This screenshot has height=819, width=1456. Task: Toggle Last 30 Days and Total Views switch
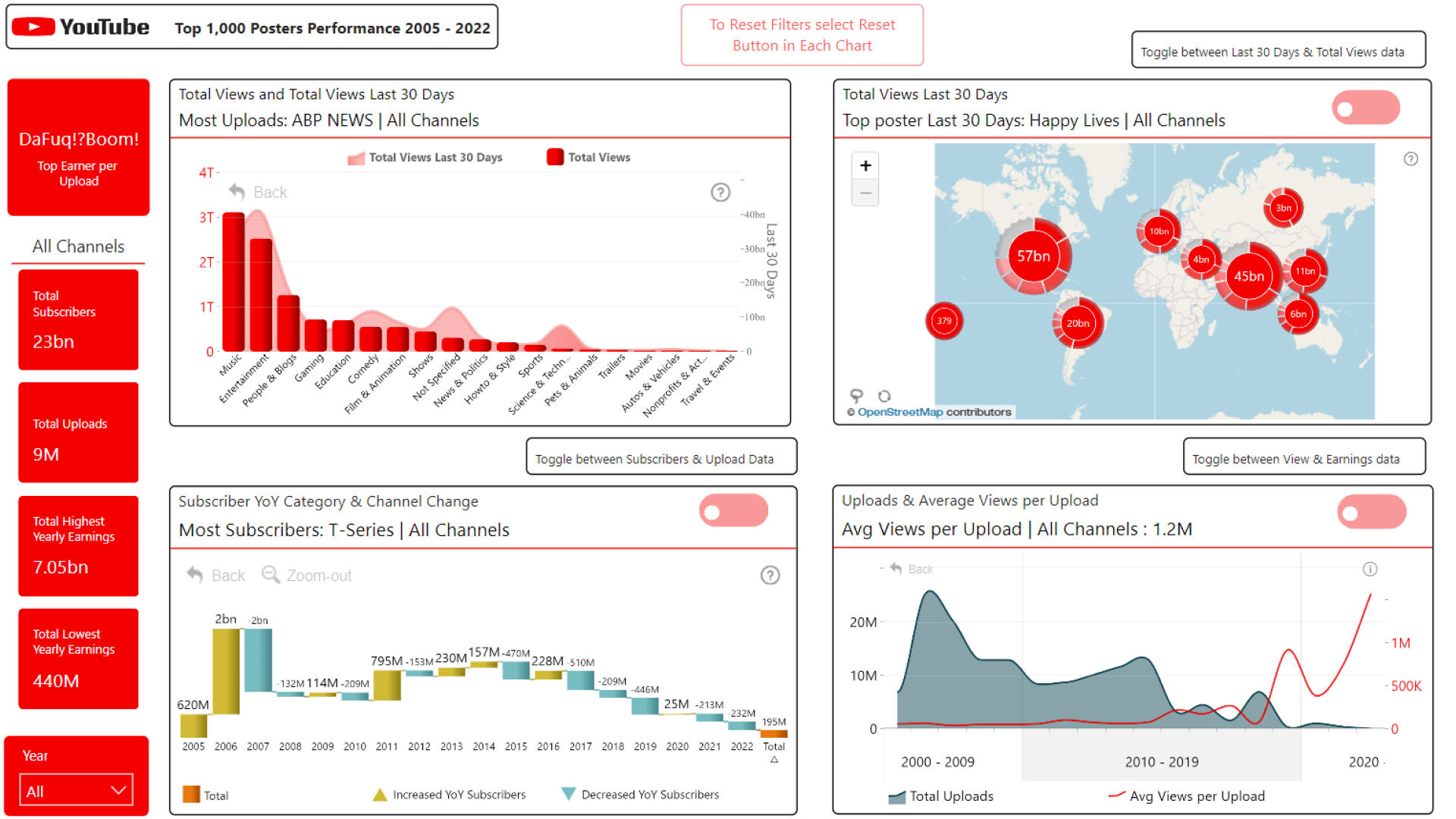tap(1366, 108)
